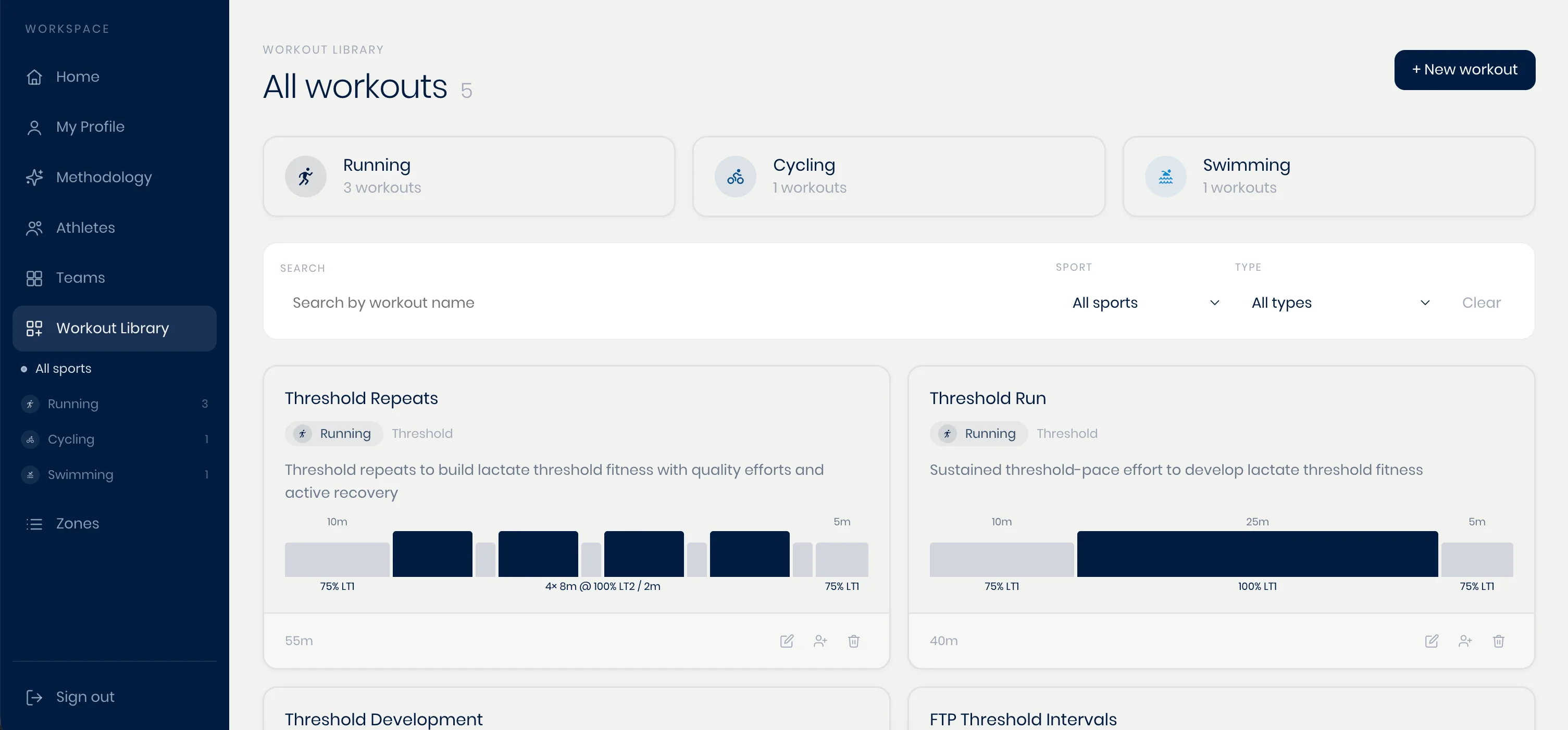Screen dimensions: 1568x730
Task: Click runner icon in Threshold Repeats Running tag
Action: [303, 434]
